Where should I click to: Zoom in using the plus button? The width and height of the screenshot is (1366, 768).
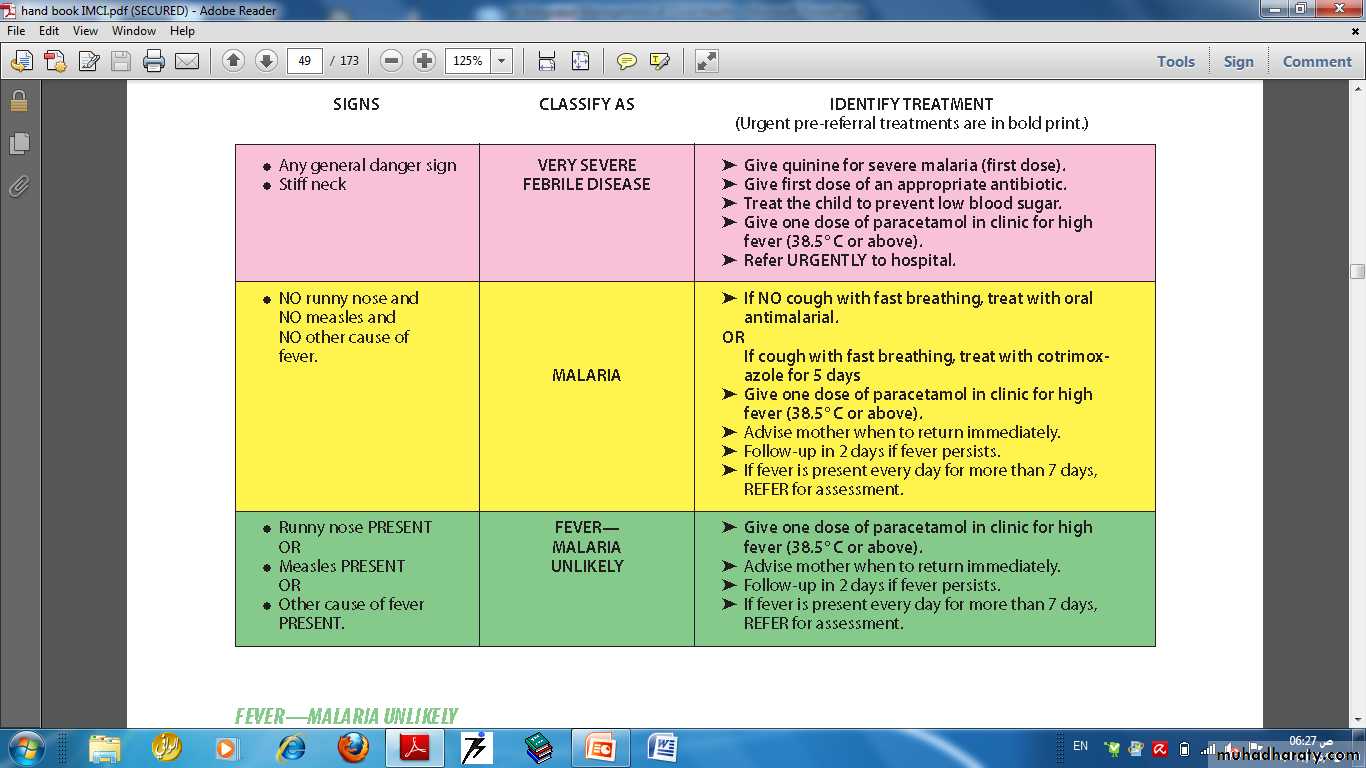pyautogui.click(x=424, y=61)
